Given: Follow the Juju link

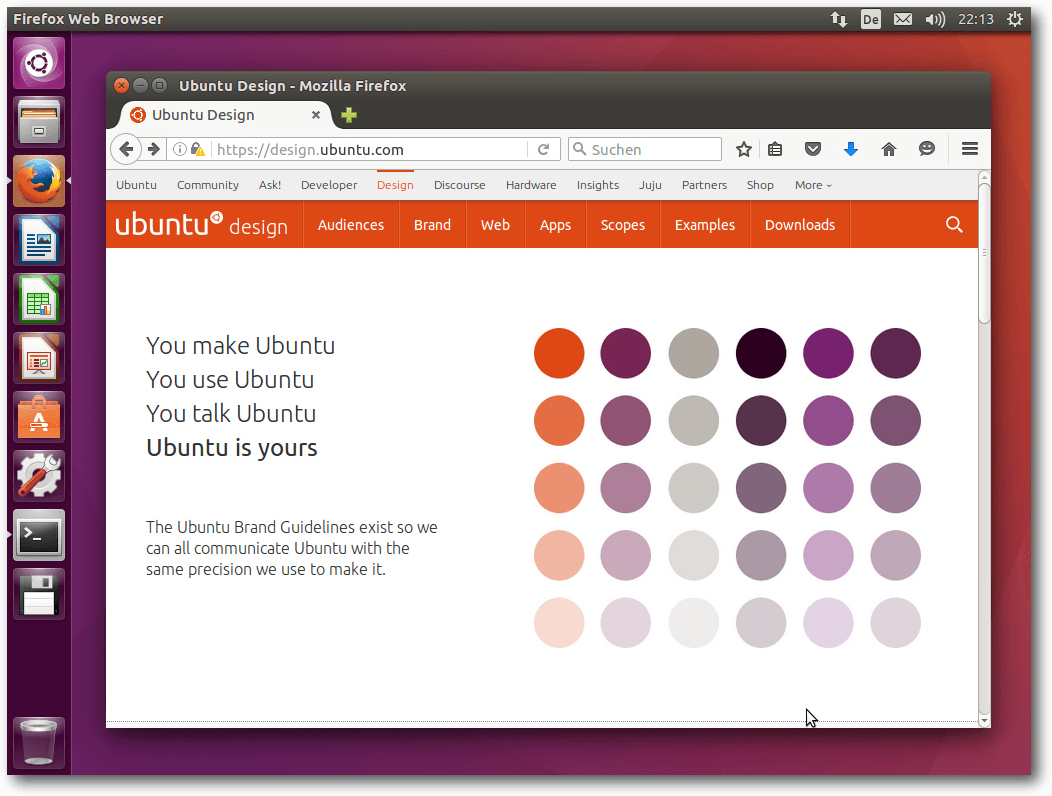Looking at the screenshot, I should click(650, 185).
